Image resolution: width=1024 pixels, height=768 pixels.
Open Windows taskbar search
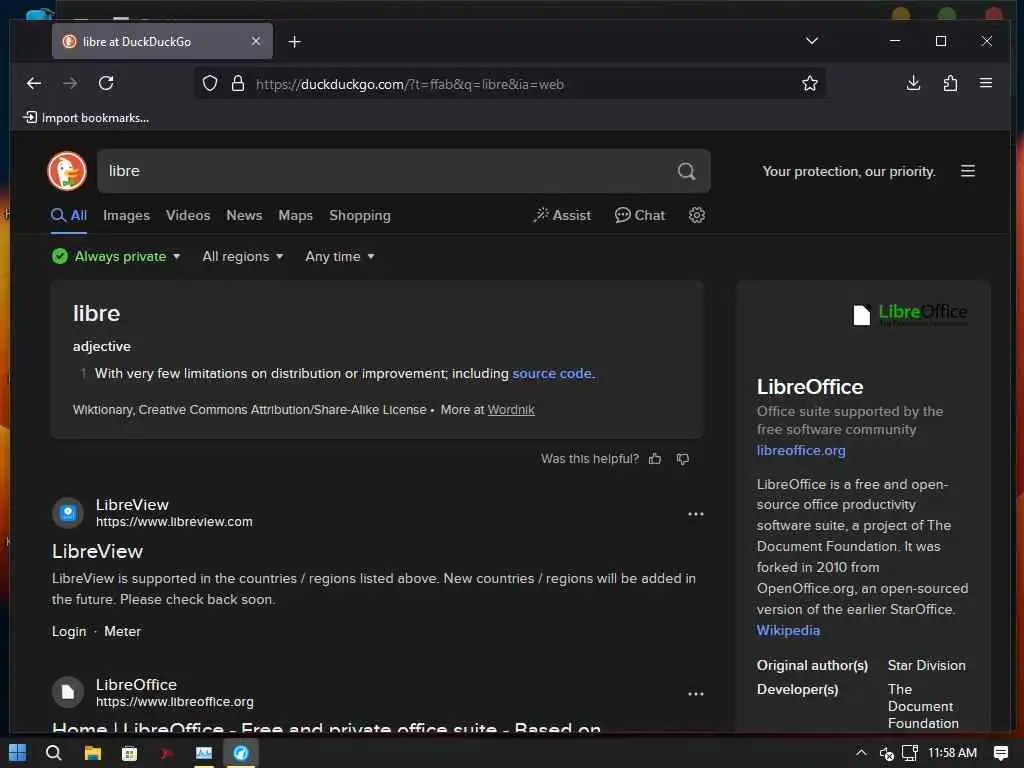pyautogui.click(x=54, y=753)
